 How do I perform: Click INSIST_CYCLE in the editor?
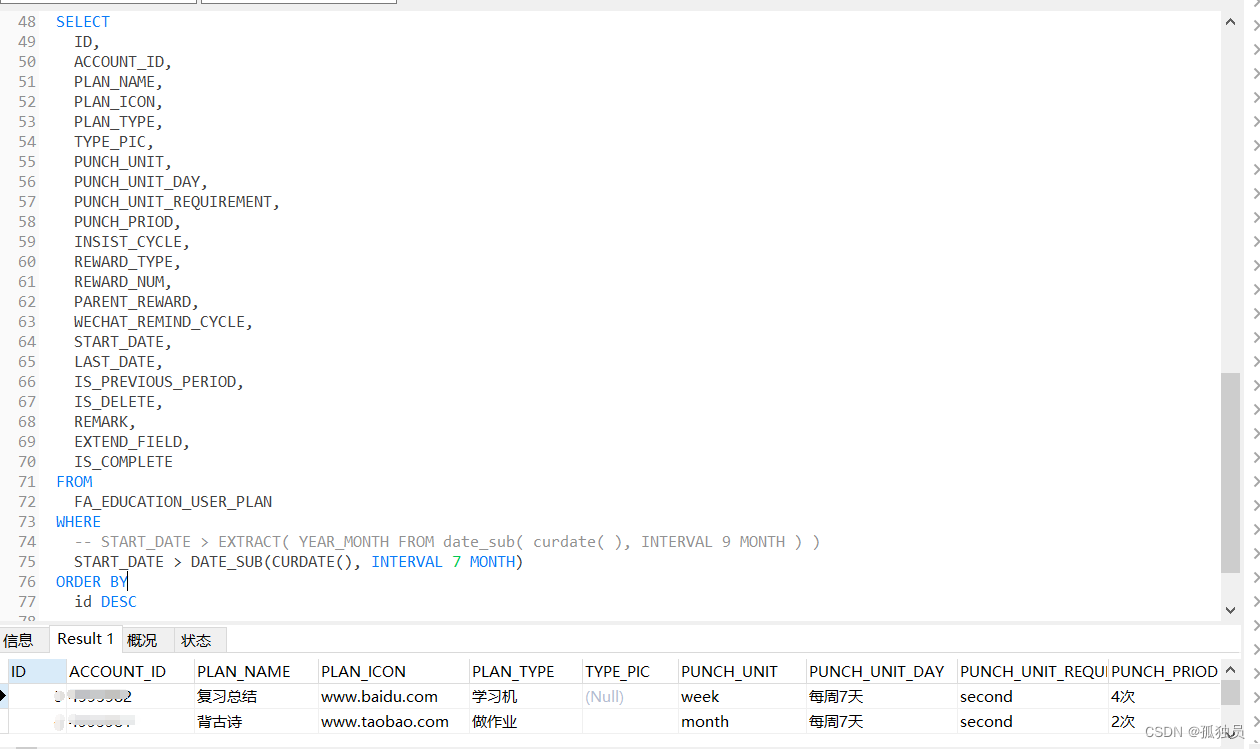pos(128,241)
